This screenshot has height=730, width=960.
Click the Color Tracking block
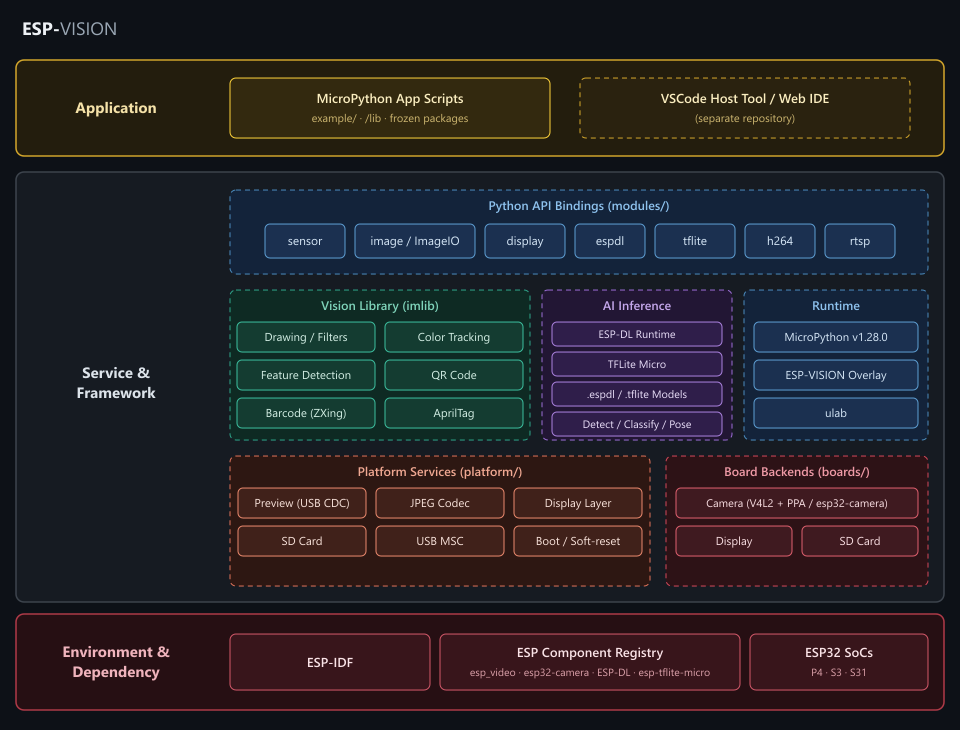click(454, 337)
